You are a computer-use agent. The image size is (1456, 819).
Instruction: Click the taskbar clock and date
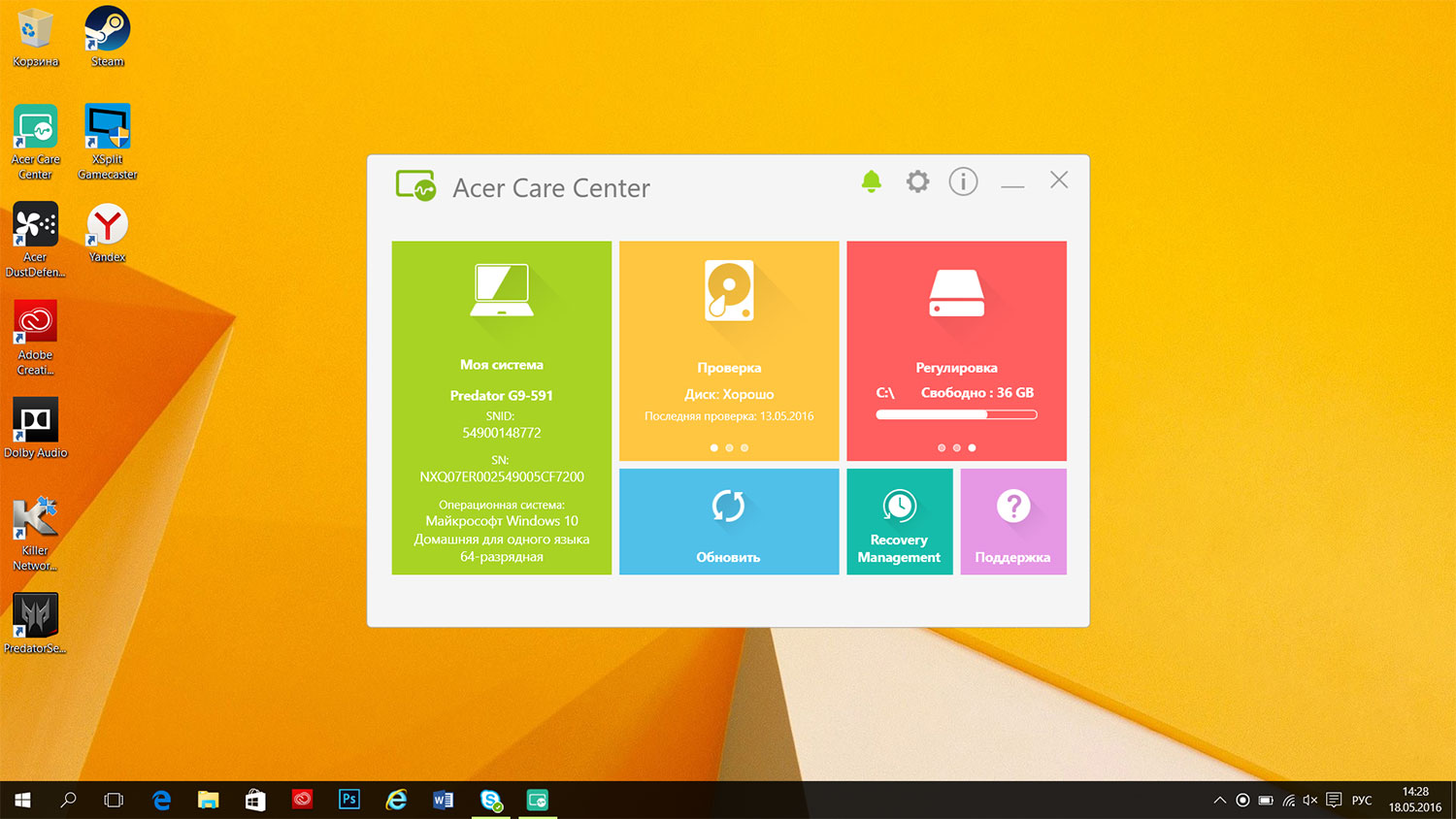tap(1414, 800)
